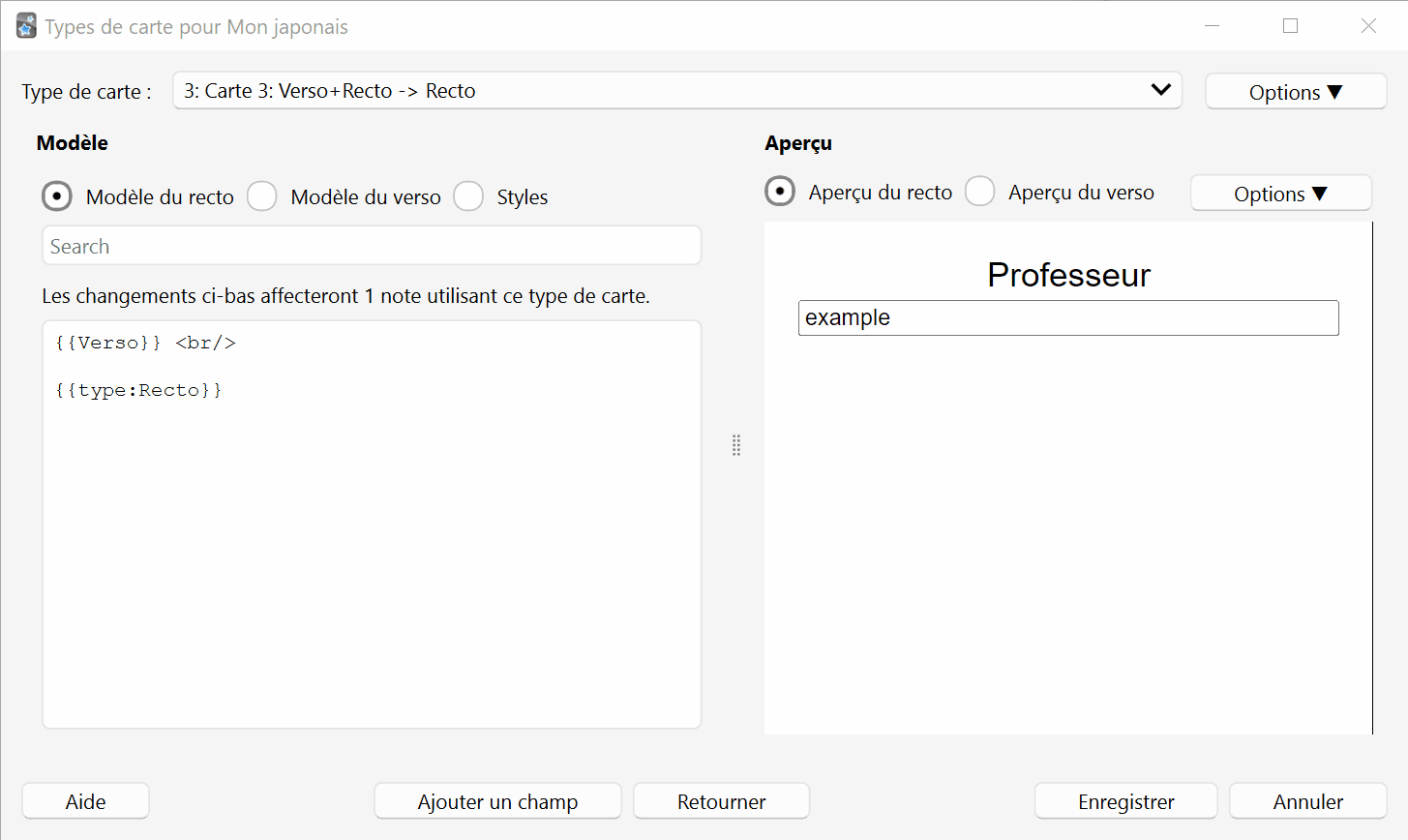Click the {{Verso}} line in template
The width and height of the screenshot is (1408, 840).
145,343
